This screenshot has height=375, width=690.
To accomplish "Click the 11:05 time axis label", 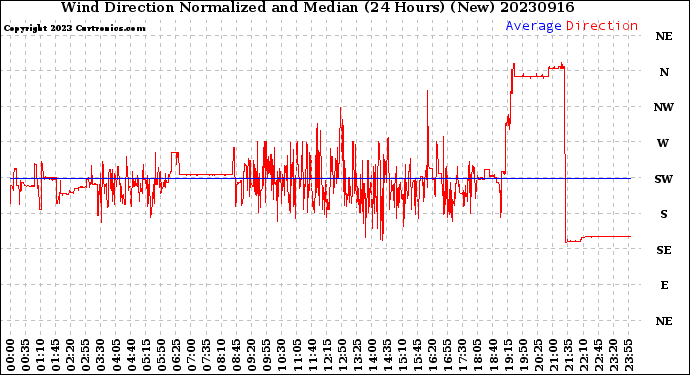I will [x=297, y=355].
